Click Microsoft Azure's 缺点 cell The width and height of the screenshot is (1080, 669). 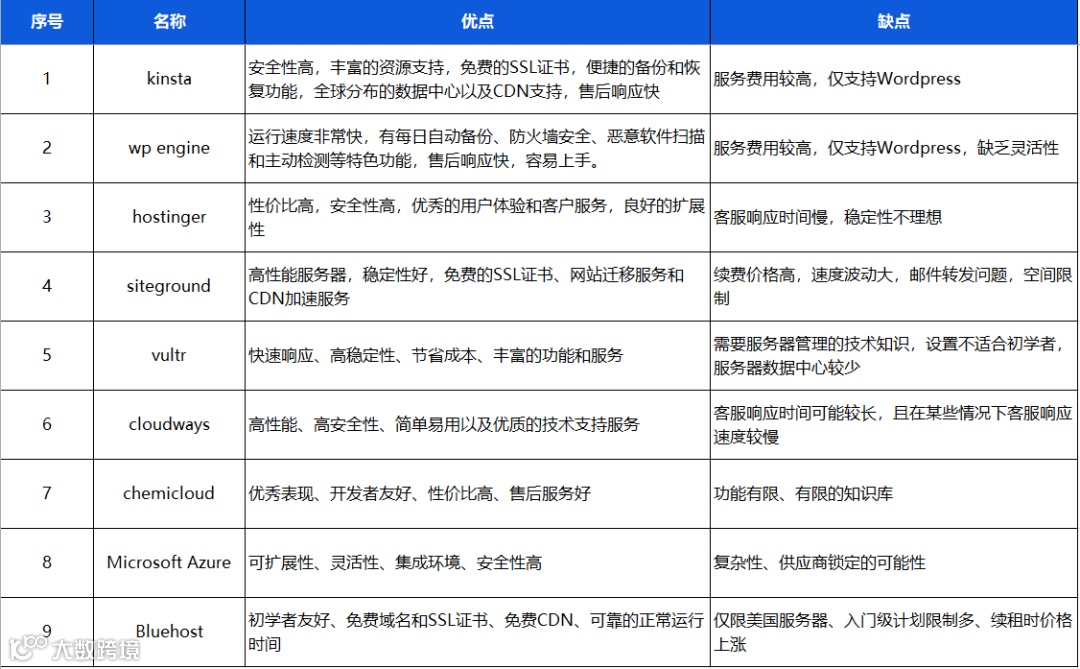click(x=890, y=562)
